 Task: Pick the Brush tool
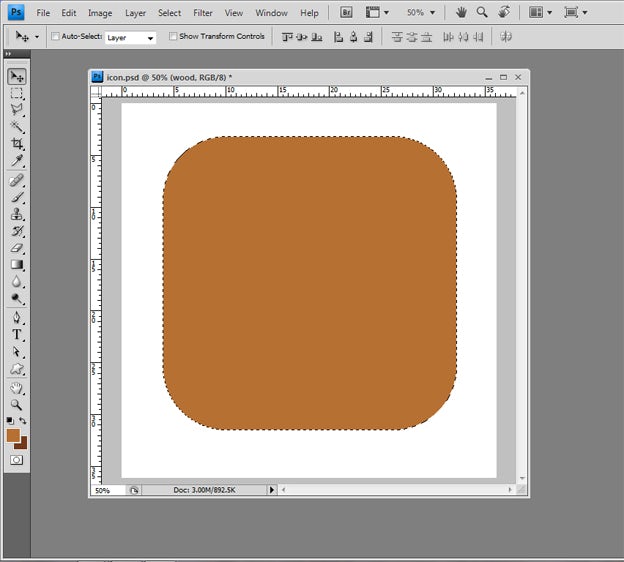(x=17, y=197)
